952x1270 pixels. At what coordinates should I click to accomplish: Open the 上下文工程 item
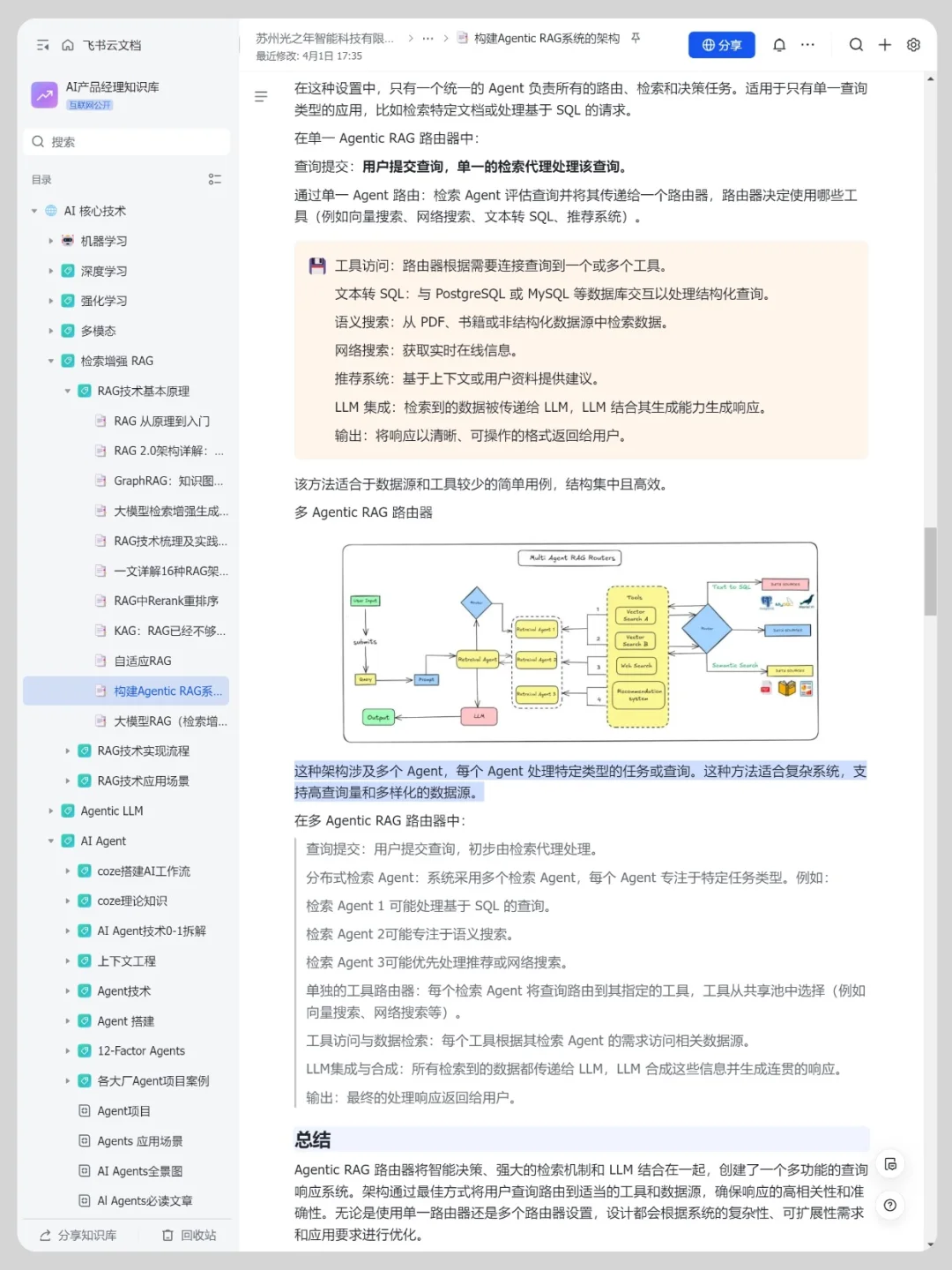tap(126, 960)
